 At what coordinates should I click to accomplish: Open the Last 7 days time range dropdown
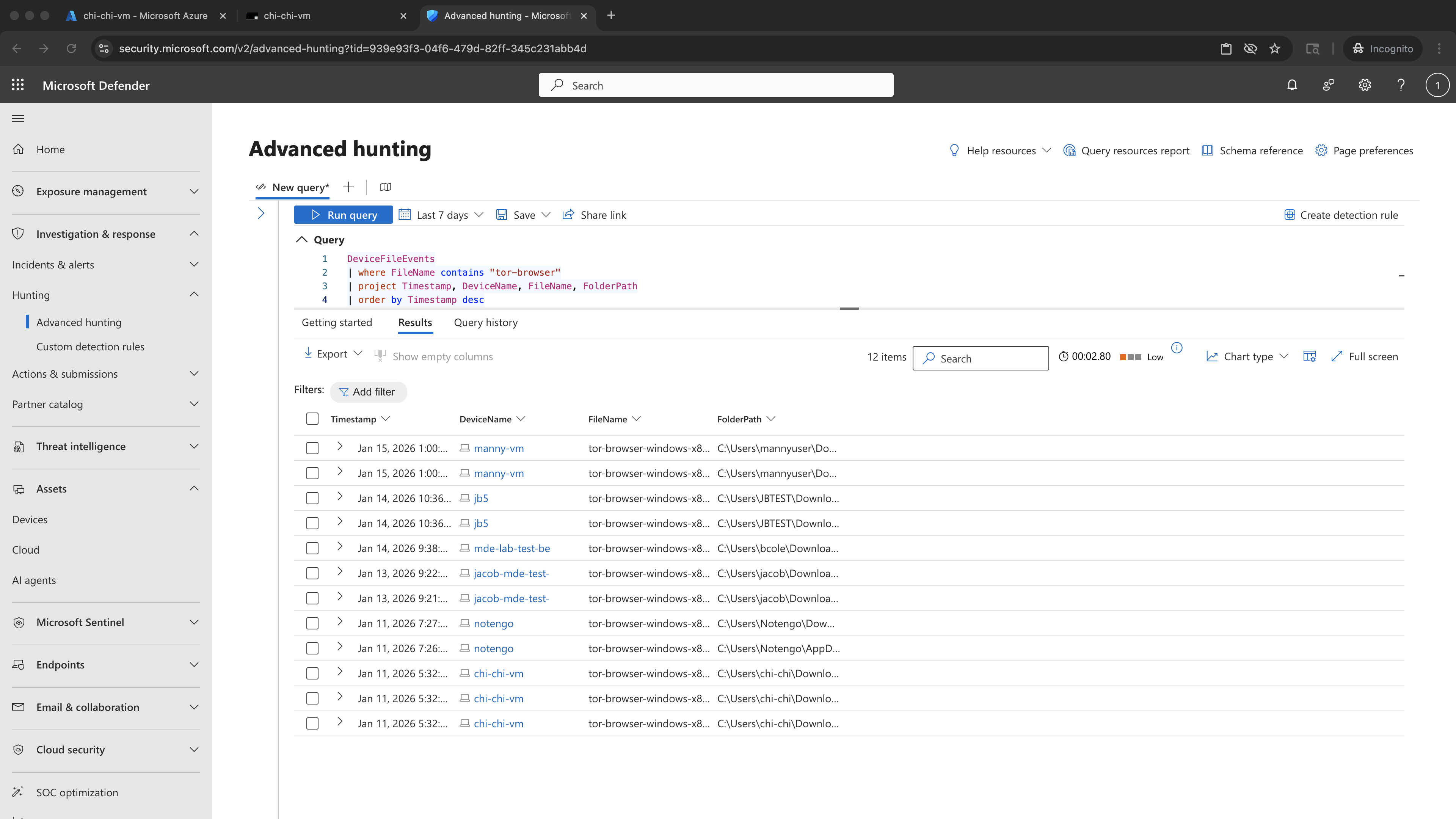coord(441,215)
